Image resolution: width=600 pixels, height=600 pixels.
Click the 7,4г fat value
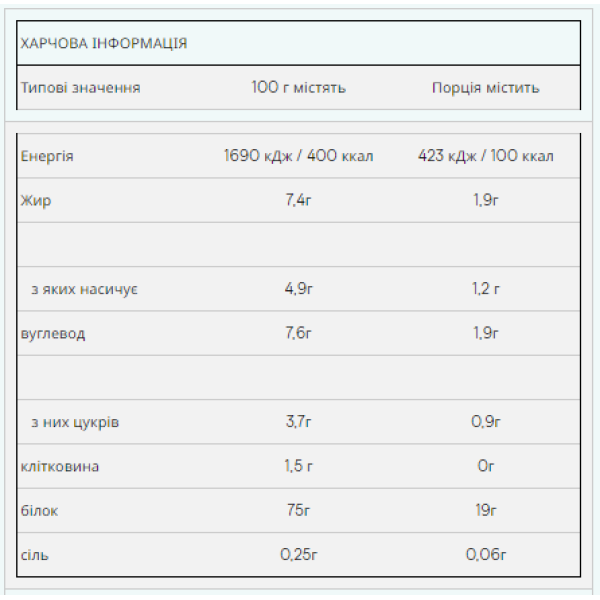pos(299,200)
